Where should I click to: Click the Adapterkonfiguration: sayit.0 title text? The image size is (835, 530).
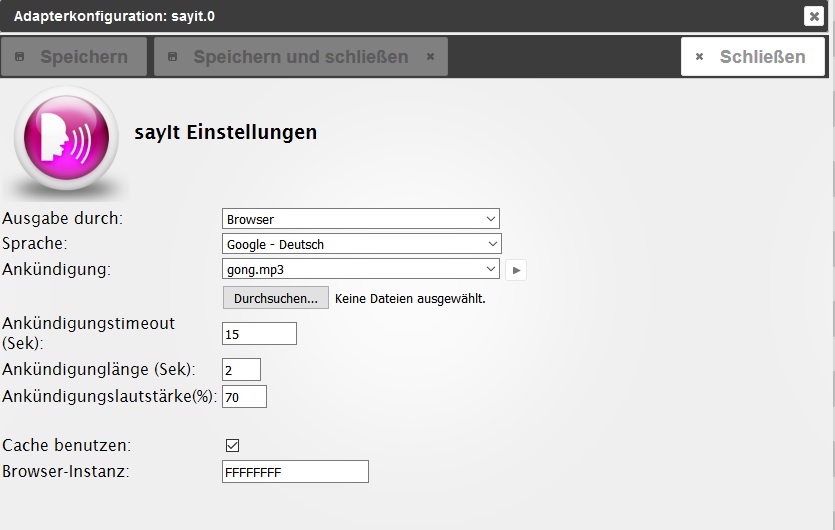114,16
